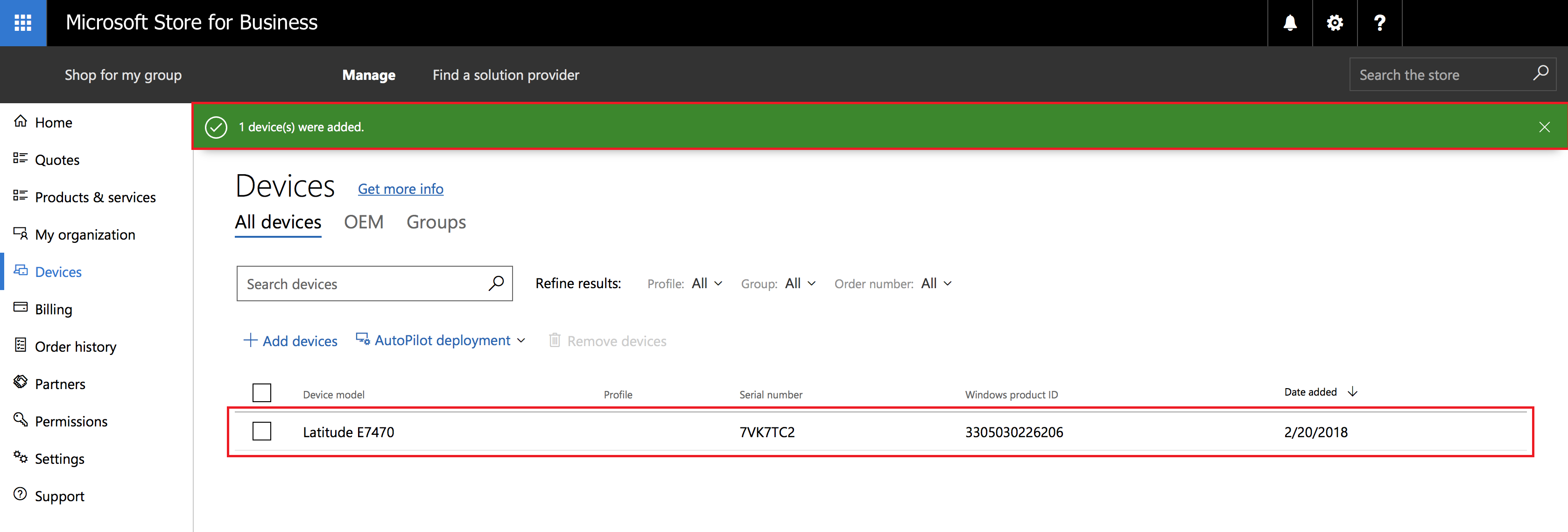The height and width of the screenshot is (532, 1568).
Task: Open the help question mark icon
Action: tap(1379, 22)
